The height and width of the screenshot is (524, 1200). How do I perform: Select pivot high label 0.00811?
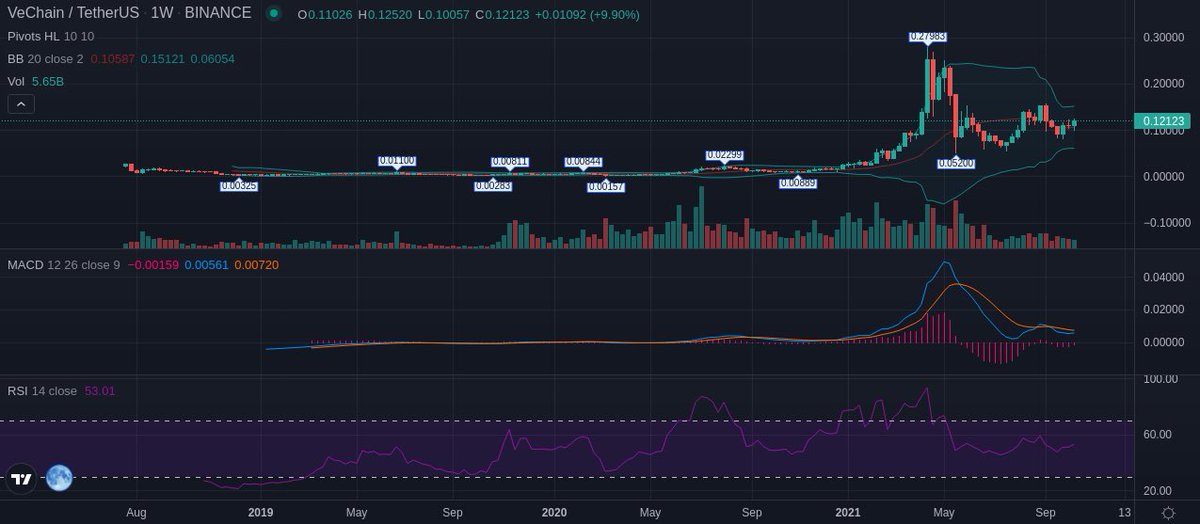[510, 161]
